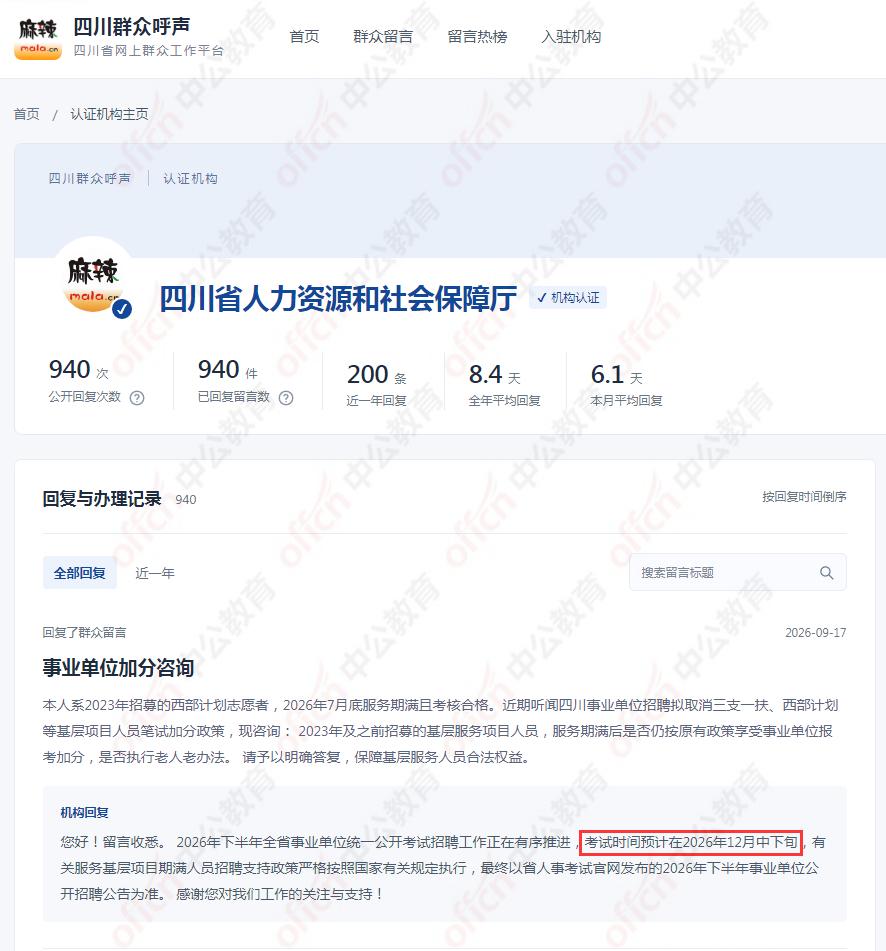Go to 留言热榜 in the top navigation
Viewport: 886px width, 951px height.
click(x=477, y=36)
